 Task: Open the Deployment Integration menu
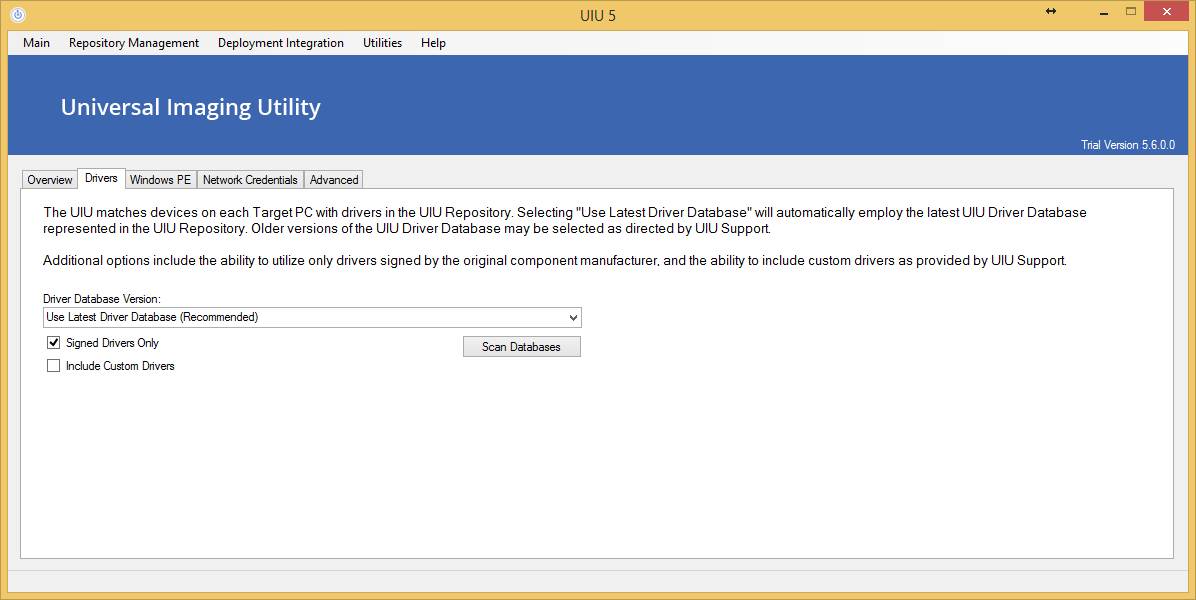pos(280,43)
